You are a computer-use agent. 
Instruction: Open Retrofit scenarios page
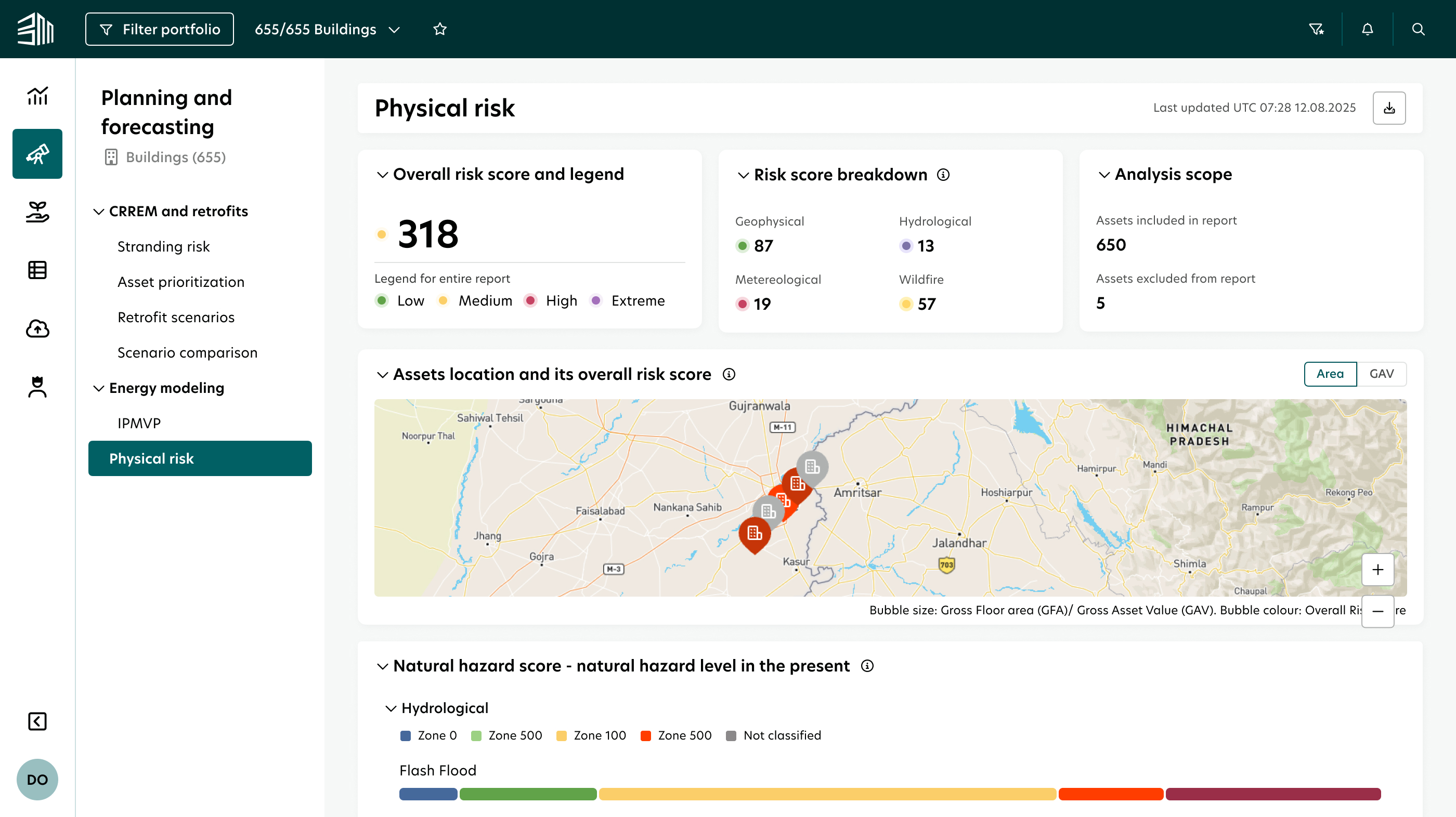click(176, 317)
